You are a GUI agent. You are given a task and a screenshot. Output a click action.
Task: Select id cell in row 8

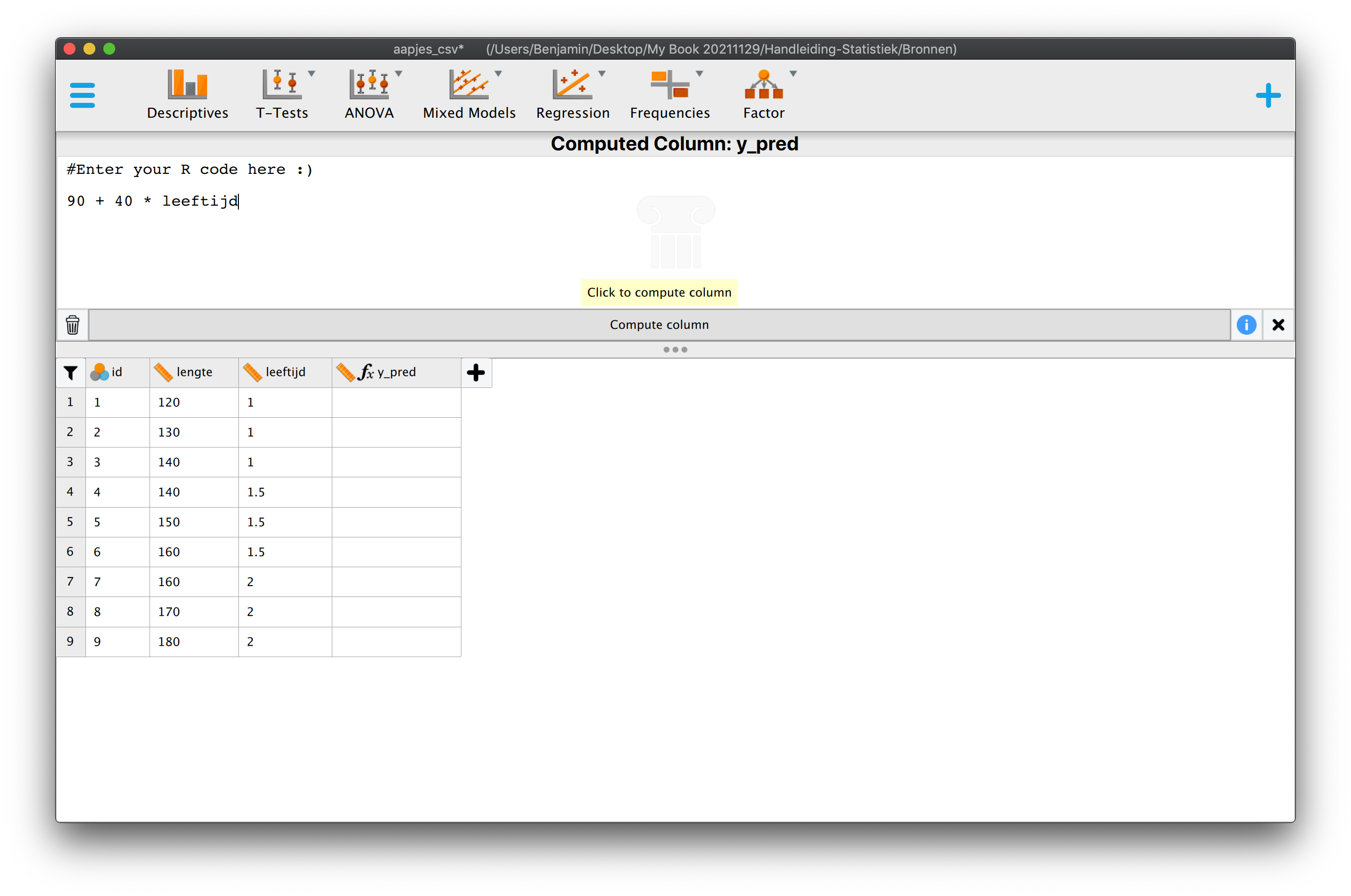click(x=117, y=611)
